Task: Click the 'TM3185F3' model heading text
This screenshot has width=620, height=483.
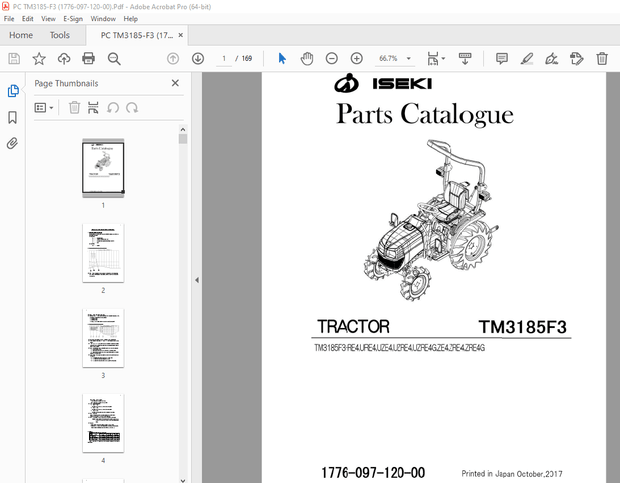Action: 522,327
